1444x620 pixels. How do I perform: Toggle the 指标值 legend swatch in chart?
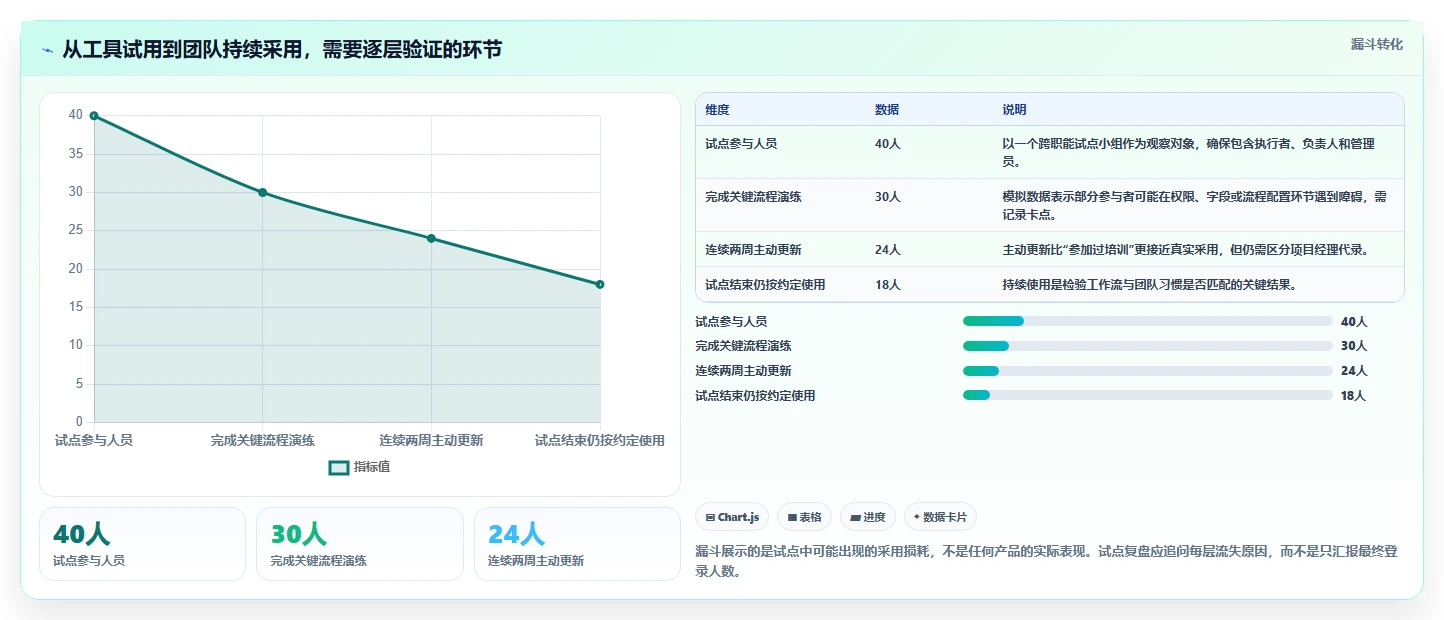[x=339, y=467]
